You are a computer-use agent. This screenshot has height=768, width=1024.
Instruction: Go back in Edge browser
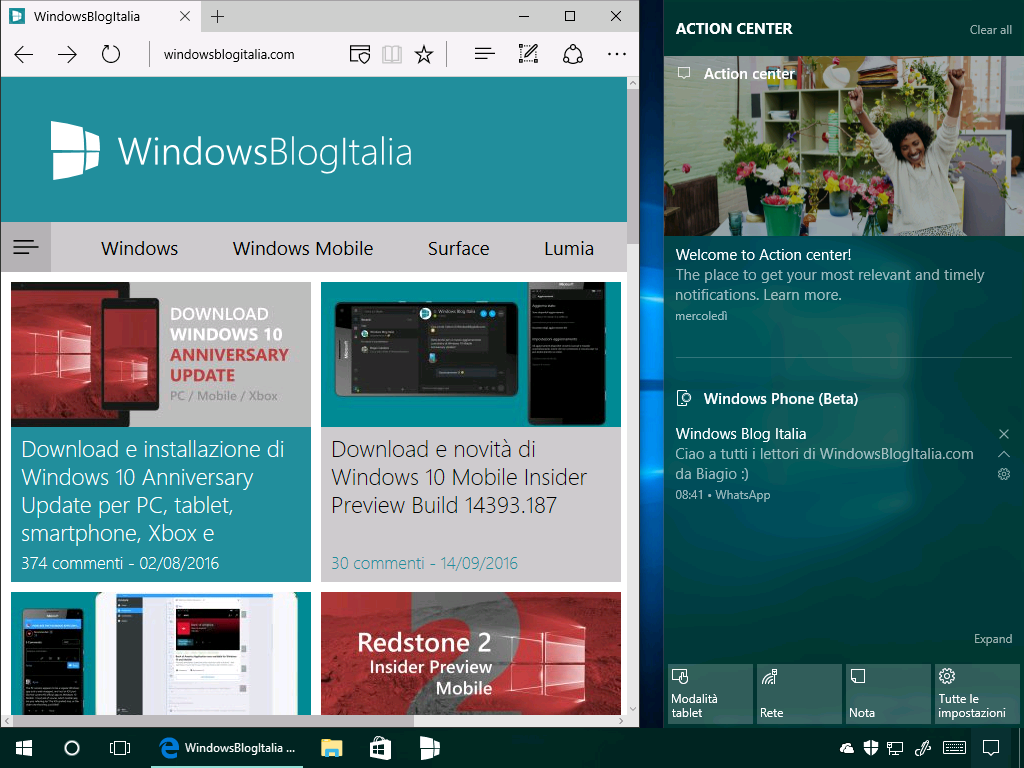(24, 54)
